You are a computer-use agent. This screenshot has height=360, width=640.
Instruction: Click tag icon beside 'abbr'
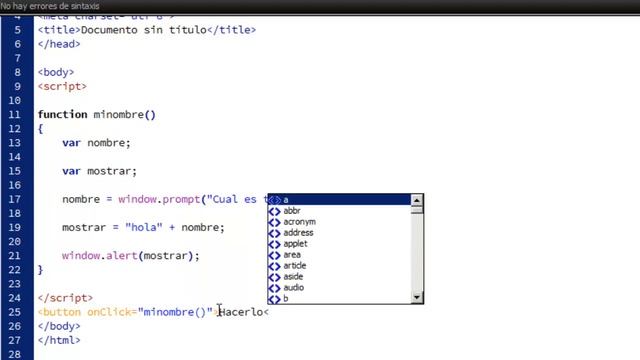click(274, 211)
